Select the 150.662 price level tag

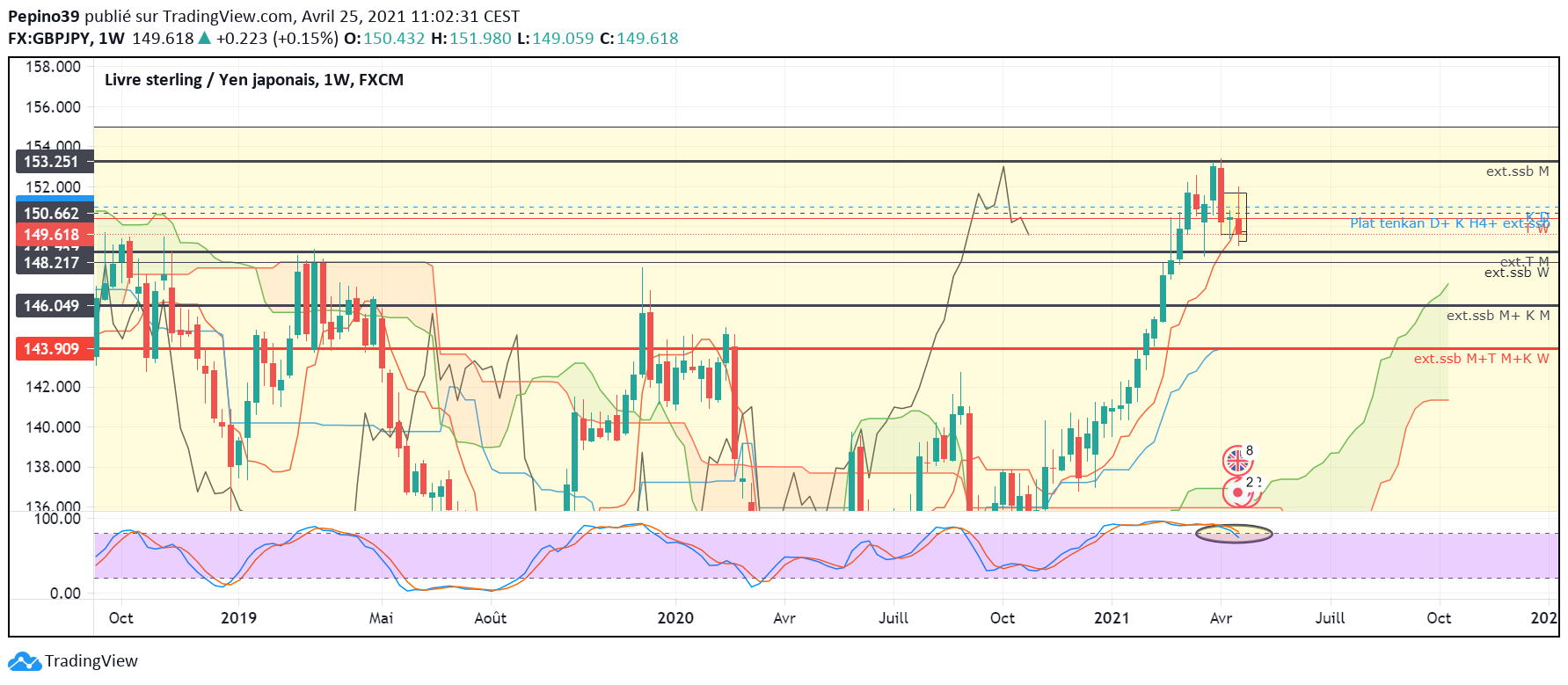coord(55,214)
